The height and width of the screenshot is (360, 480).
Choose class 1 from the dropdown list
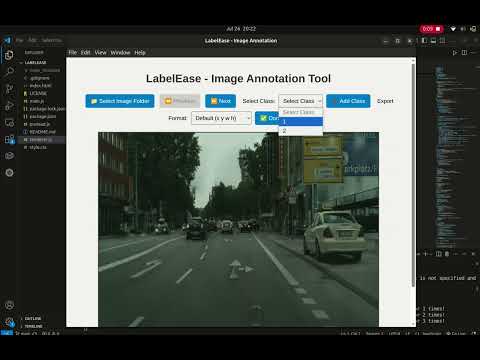tap(301, 122)
